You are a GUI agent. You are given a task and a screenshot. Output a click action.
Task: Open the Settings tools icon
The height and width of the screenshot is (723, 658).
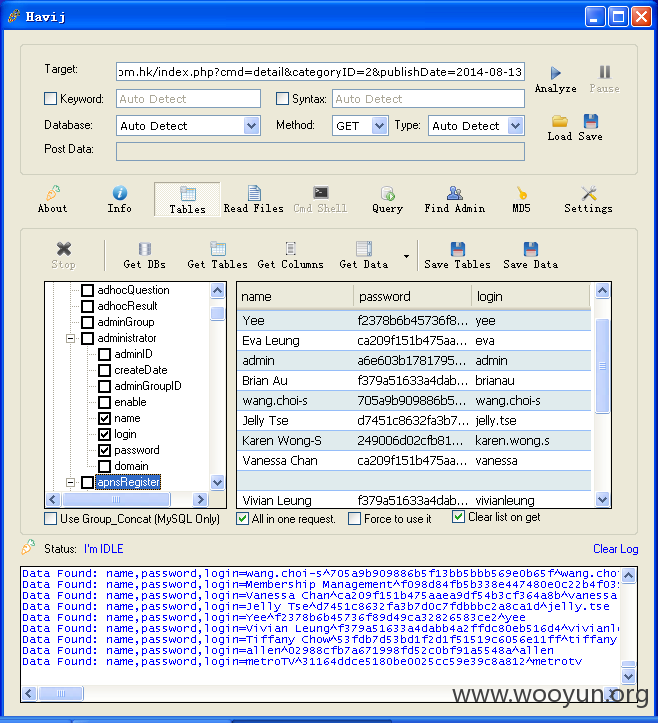coord(588,193)
